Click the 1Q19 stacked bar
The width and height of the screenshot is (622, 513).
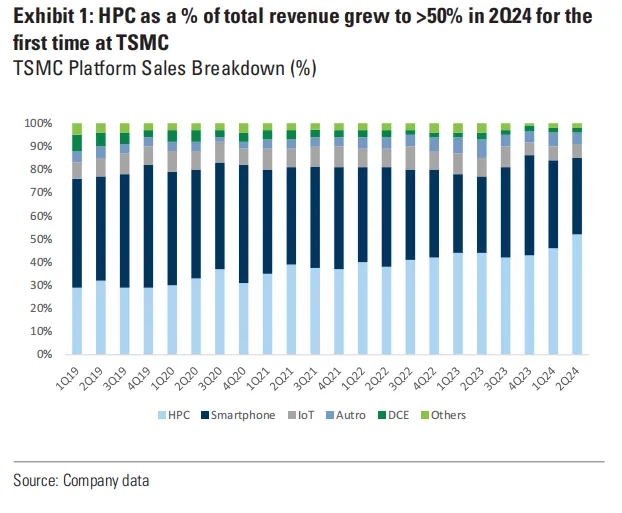77,239
